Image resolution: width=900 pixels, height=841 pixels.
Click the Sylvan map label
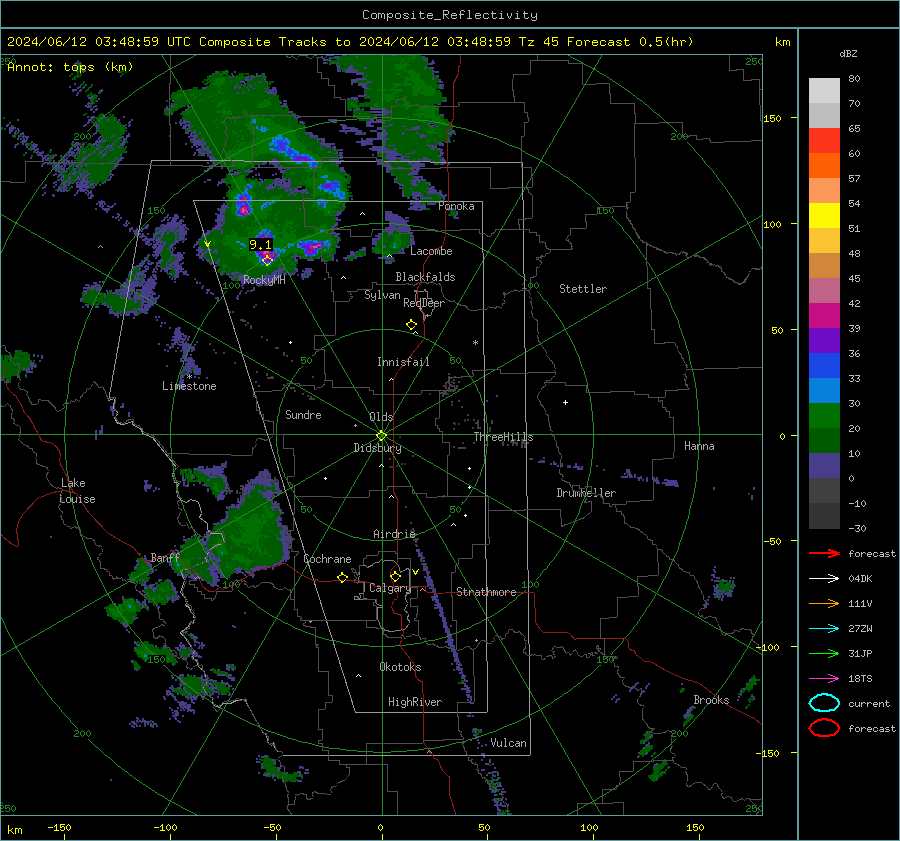(x=382, y=295)
